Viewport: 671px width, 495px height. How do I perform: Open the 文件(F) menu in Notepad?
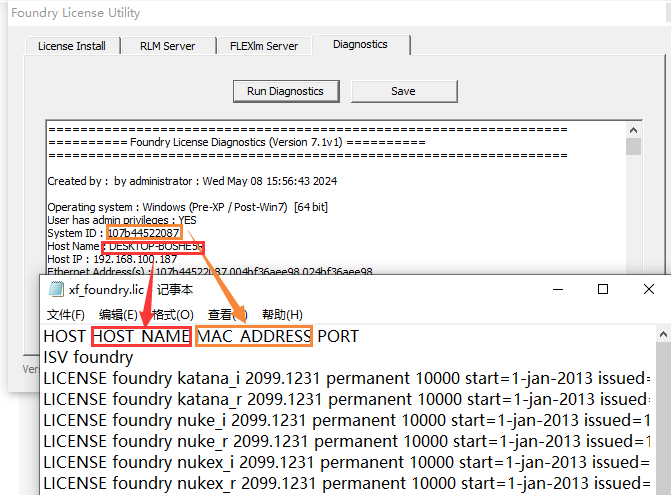pos(65,315)
